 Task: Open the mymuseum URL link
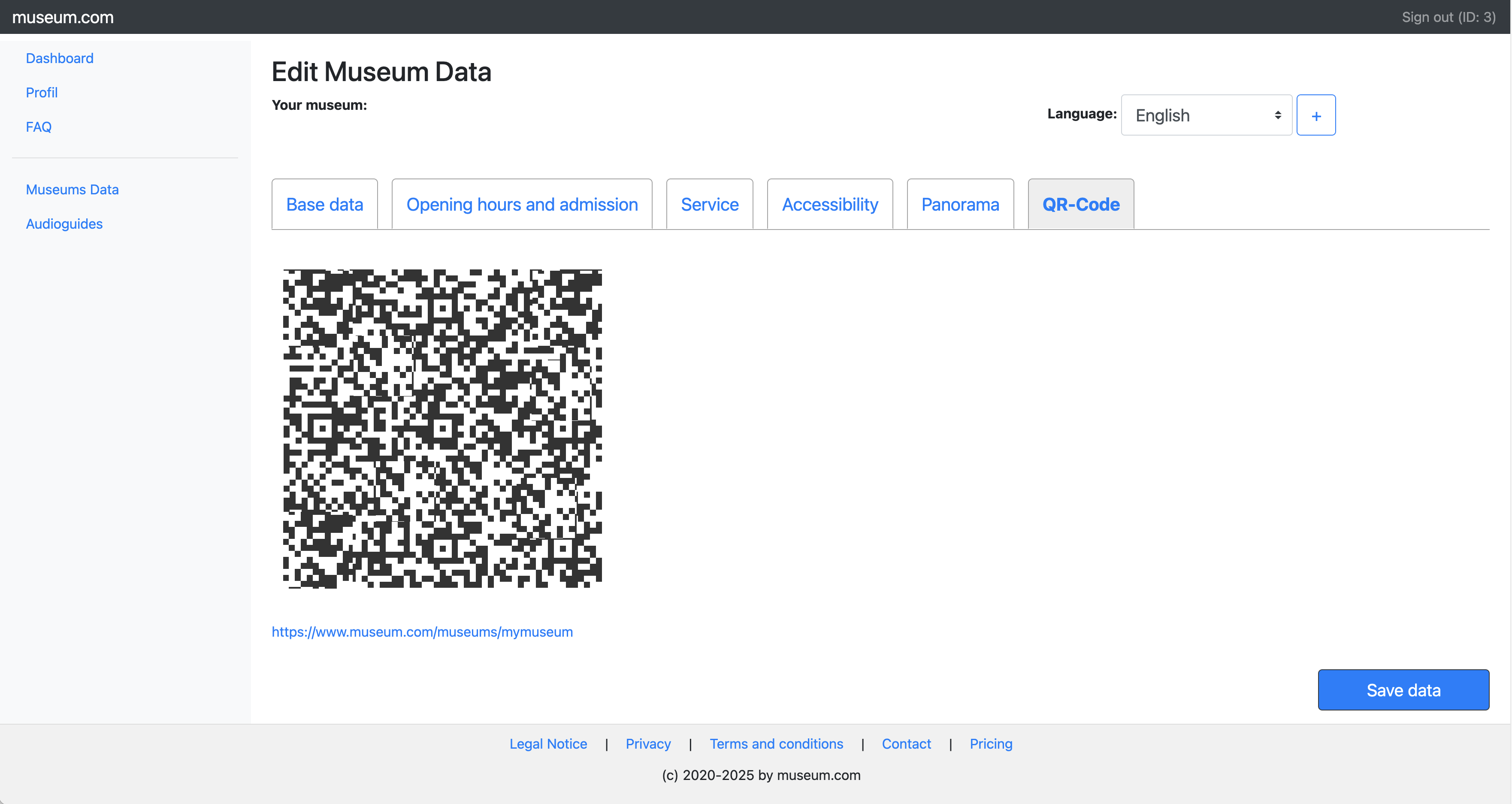click(422, 632)
